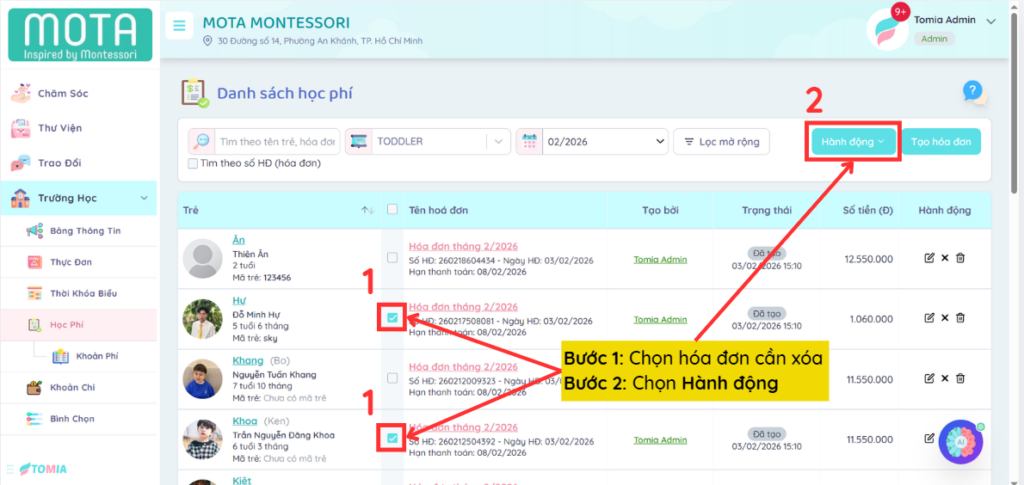The image size is (1024, 485).
Task: Open the help question mark icon
Action: coord(973,91)
